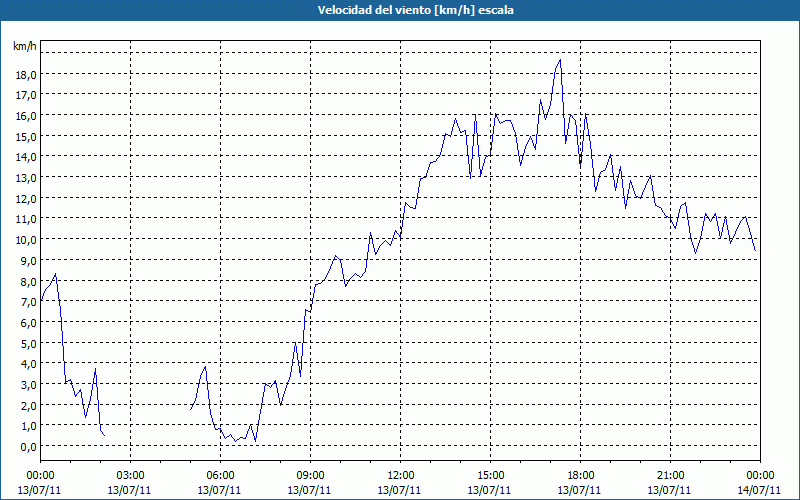Image resolution: width=800 pixels, height=500 pixels.
Task: Click the 13/07/11 date under 18:00
Action: (579, 490)
